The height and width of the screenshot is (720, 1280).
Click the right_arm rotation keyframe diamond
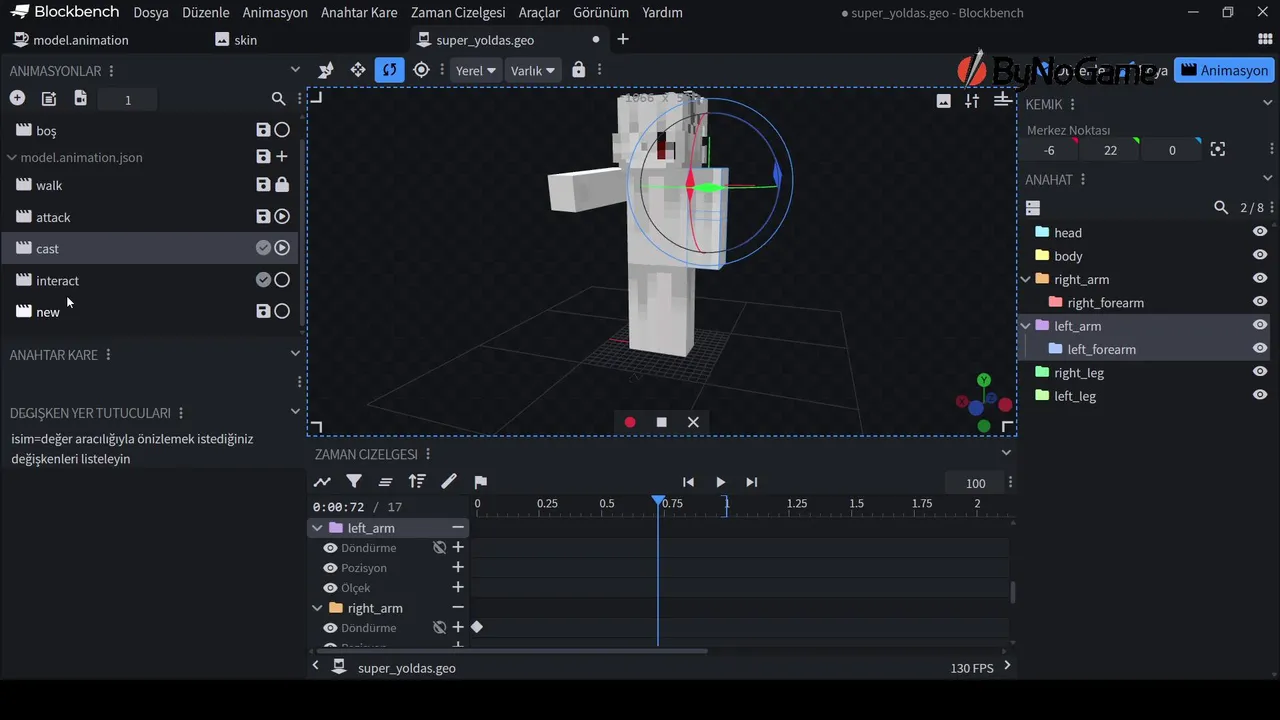coord(477,627)
